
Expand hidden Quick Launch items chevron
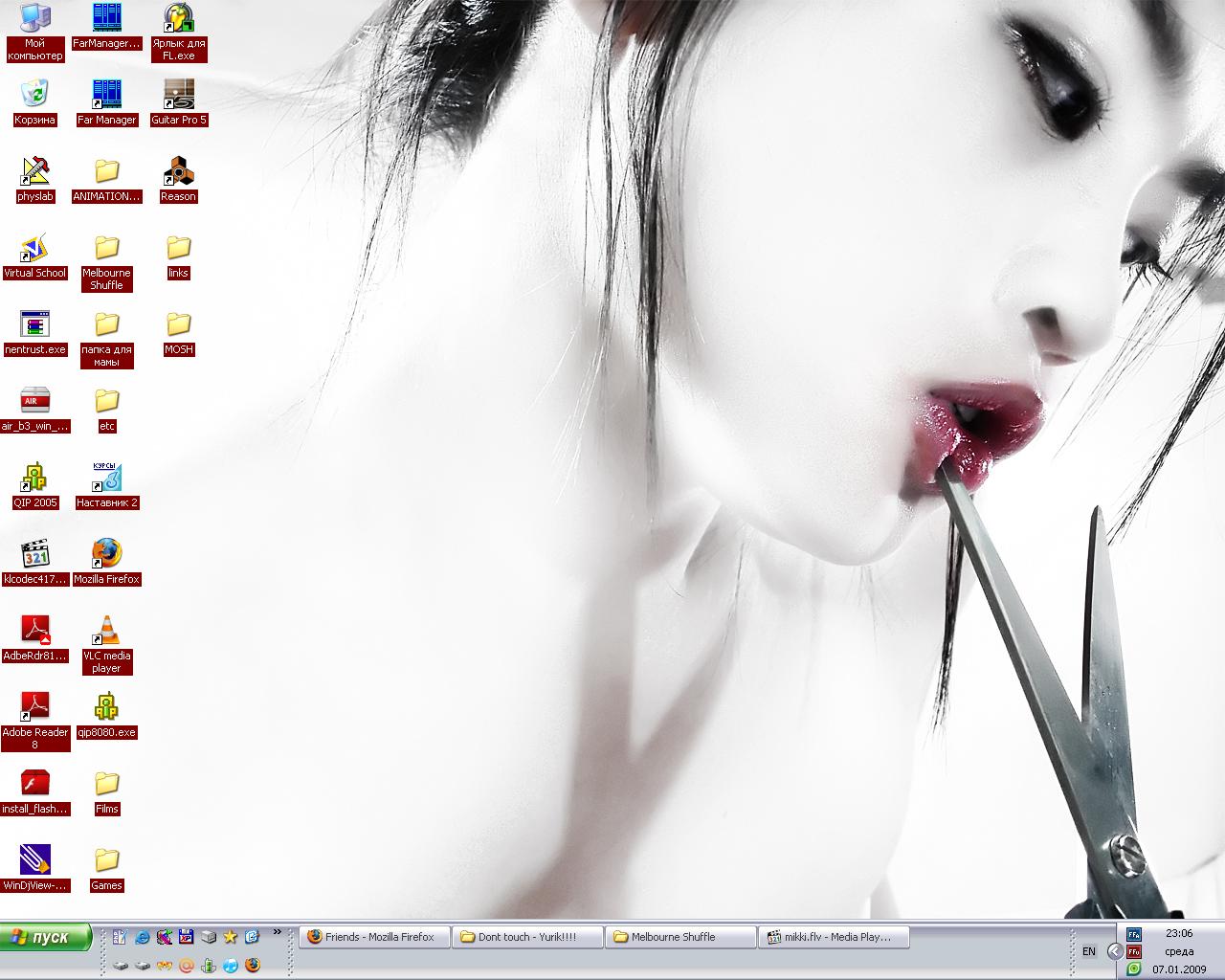[x=278, y=932]
